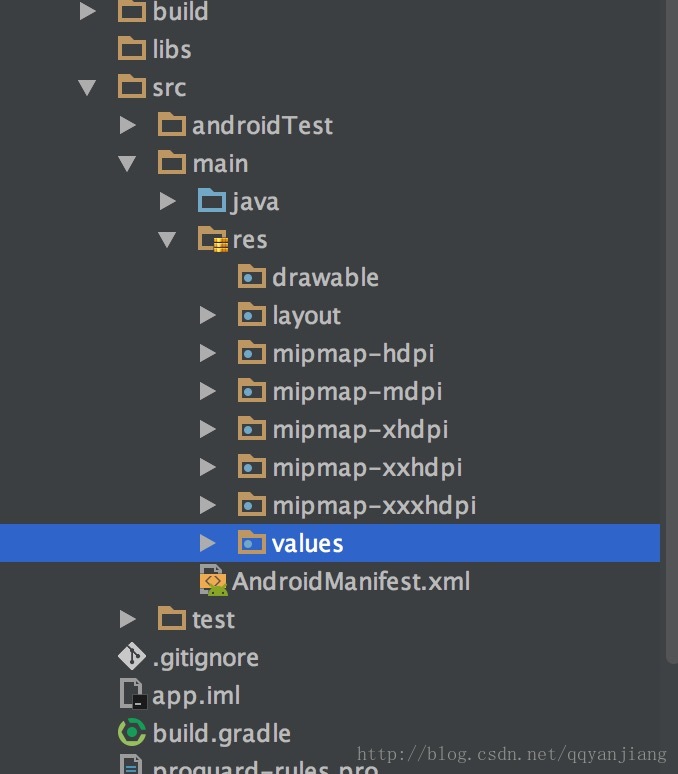678x774 pixels.
Task: Select the 'build' label
Action: click(180, 11)
